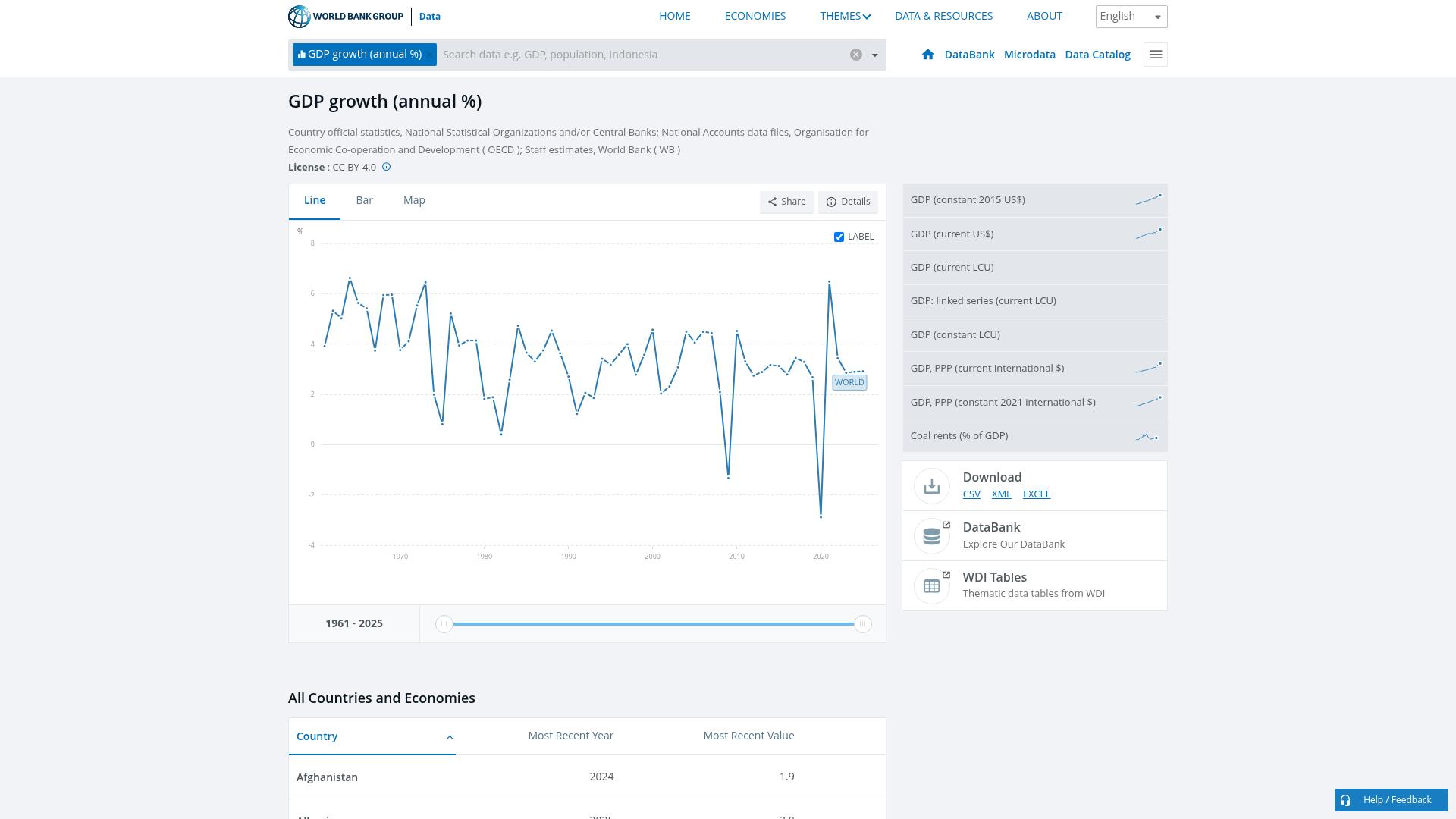Download data as EXCEL
Viewport: 1456px width, 819px height.
point(1037,494)
